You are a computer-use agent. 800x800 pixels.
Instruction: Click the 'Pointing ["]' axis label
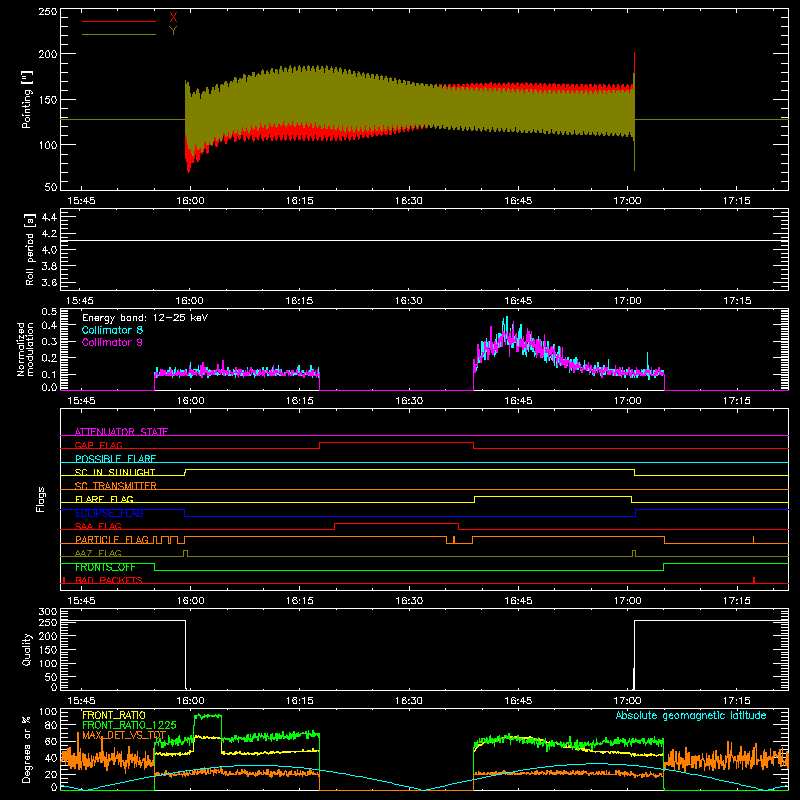pos(27,99)
